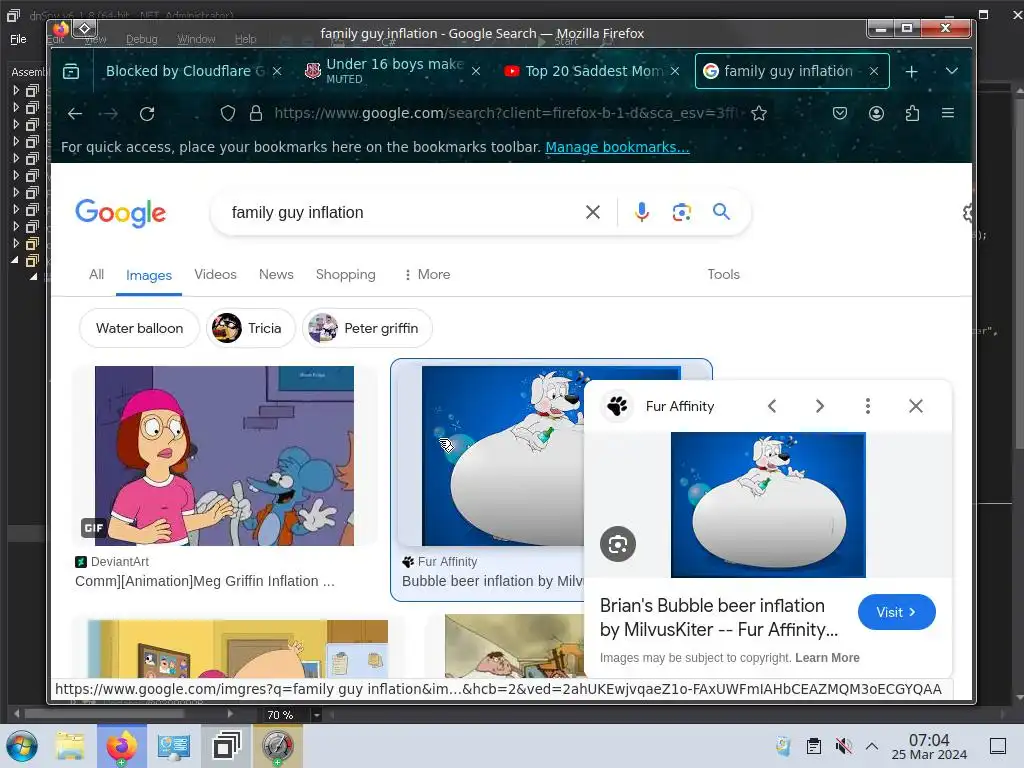The width and height of the screenshot is (1024, 768).
Task: Switch to Blocked by Cloudflare tab
Action: pos(183,71)
